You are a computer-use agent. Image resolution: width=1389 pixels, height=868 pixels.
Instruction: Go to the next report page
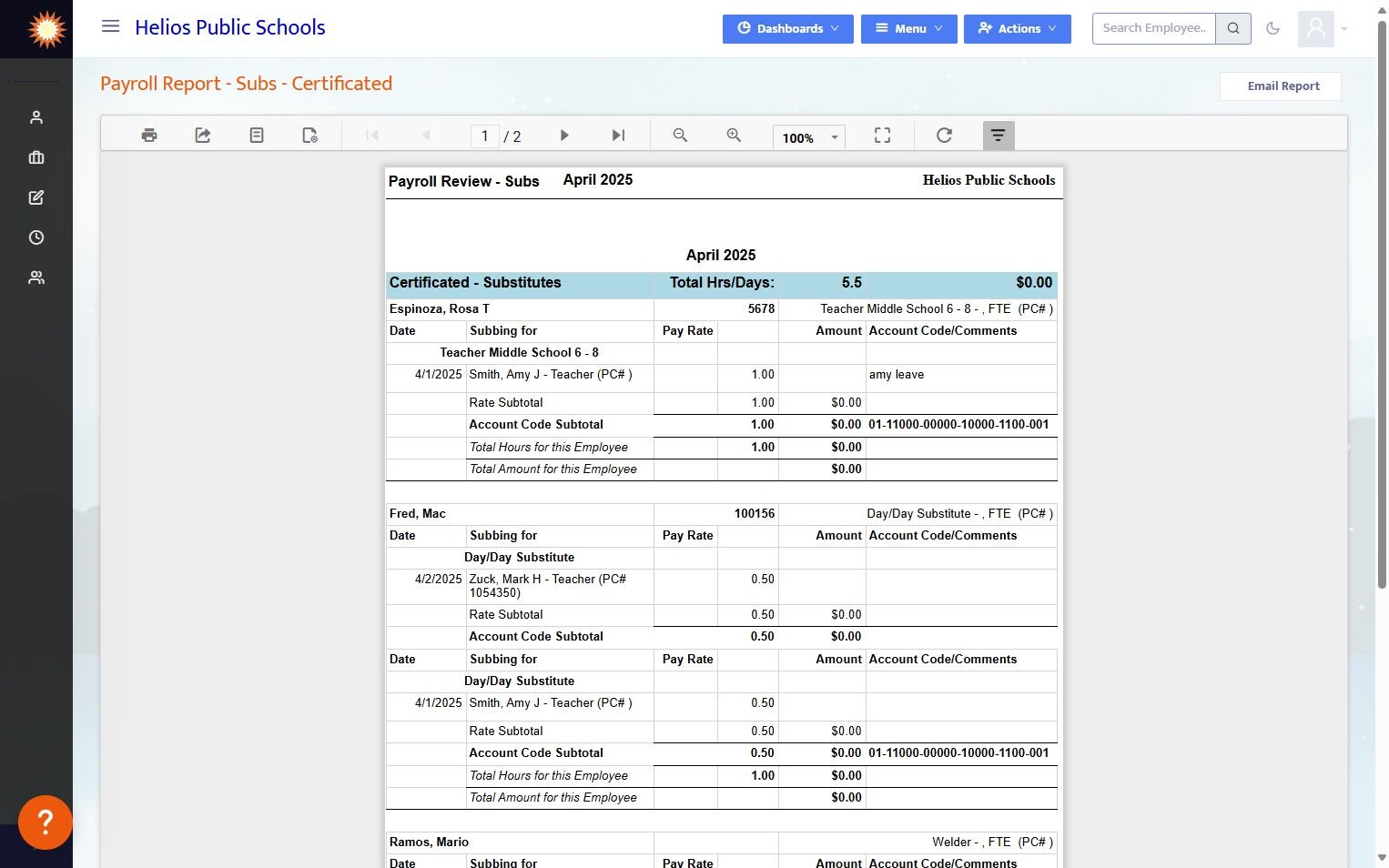pyautogui.click(x=564, y=136)
